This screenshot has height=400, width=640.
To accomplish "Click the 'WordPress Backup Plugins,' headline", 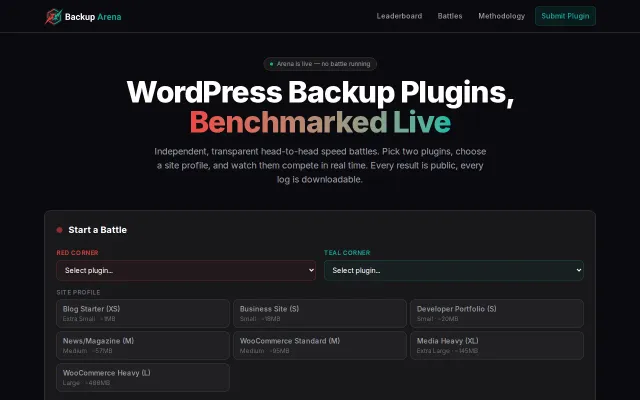I will (320, 92).
